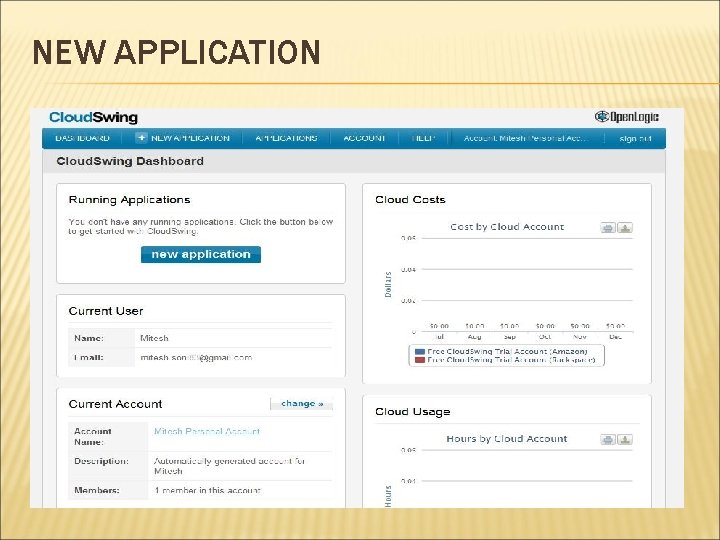Click the plus icon beside New Application
This screenshot has height=540, width=720.
point(141,137)
